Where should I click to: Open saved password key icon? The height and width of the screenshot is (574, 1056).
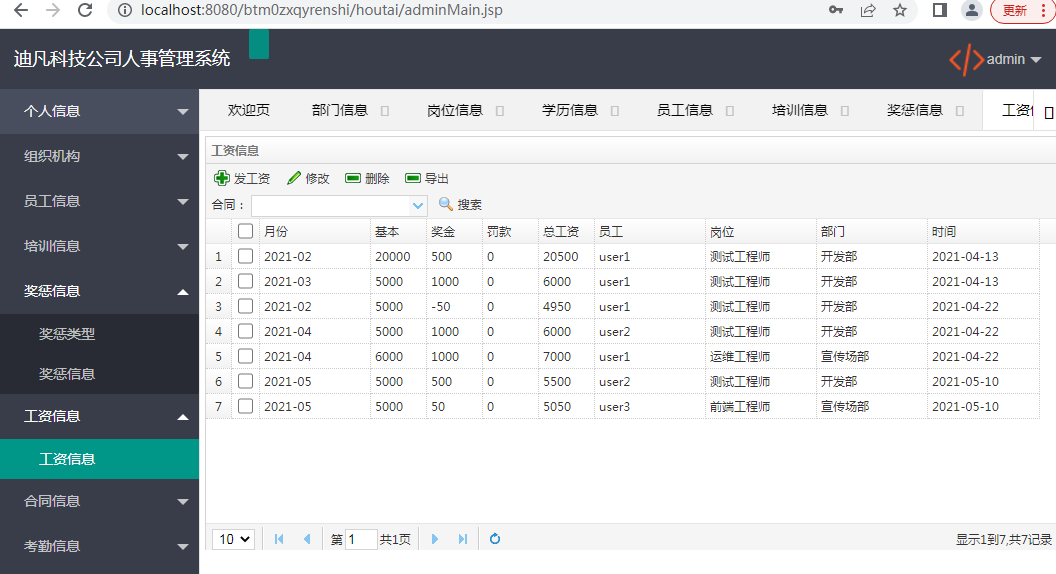[836, 10]
